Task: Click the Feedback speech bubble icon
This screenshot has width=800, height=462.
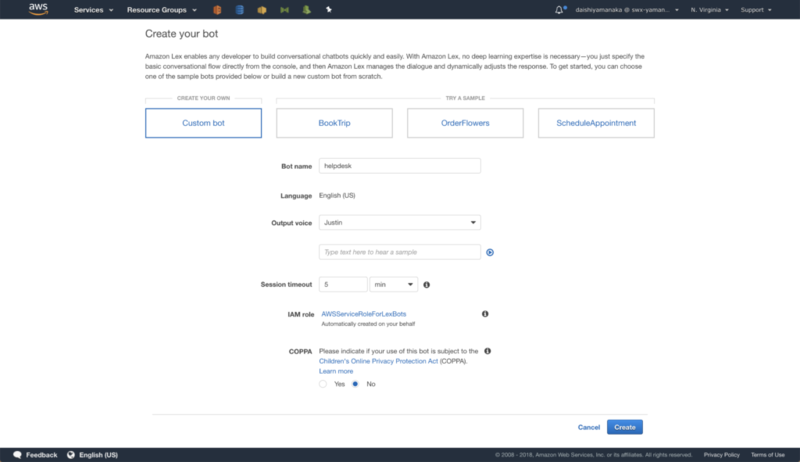Action: pyautogui.click(x=17, y=455)
